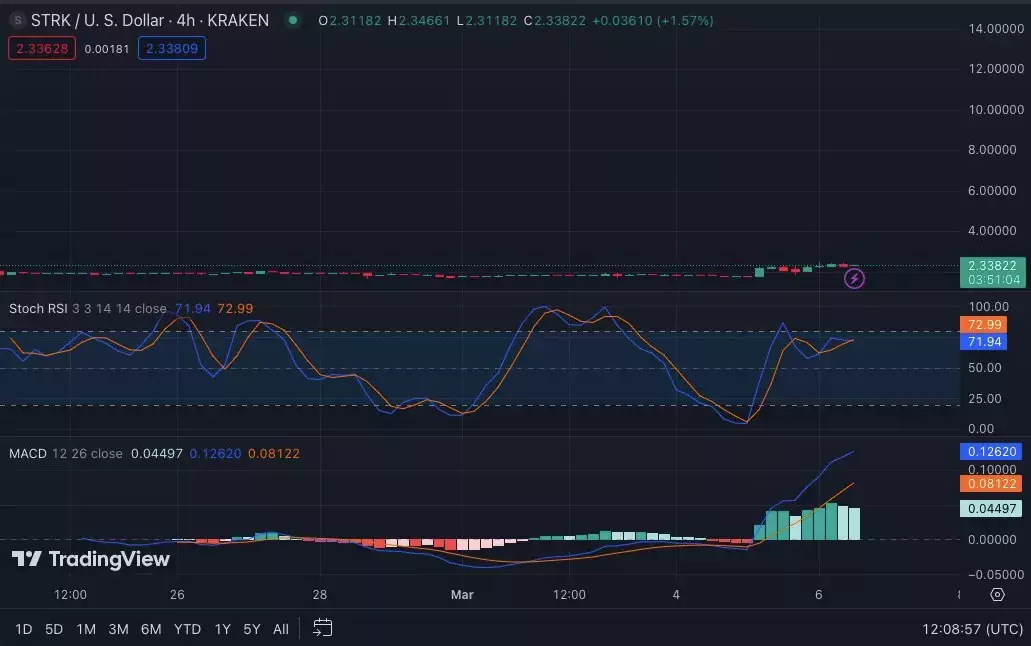
Task: Open the go-to-date calendar icon
Action: click(x=322, y=628)
